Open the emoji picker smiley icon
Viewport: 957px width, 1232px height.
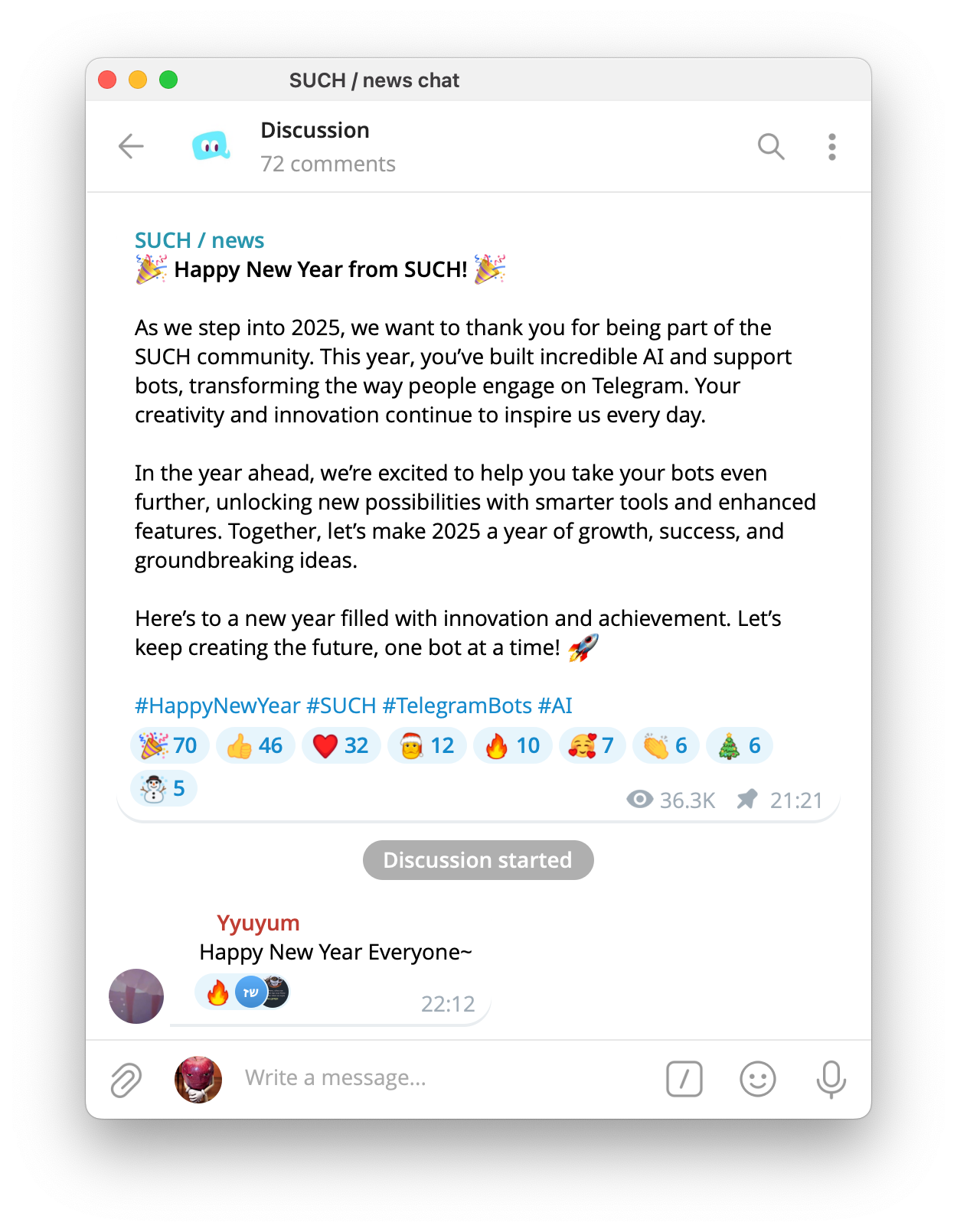click(x=757, y=1079)
